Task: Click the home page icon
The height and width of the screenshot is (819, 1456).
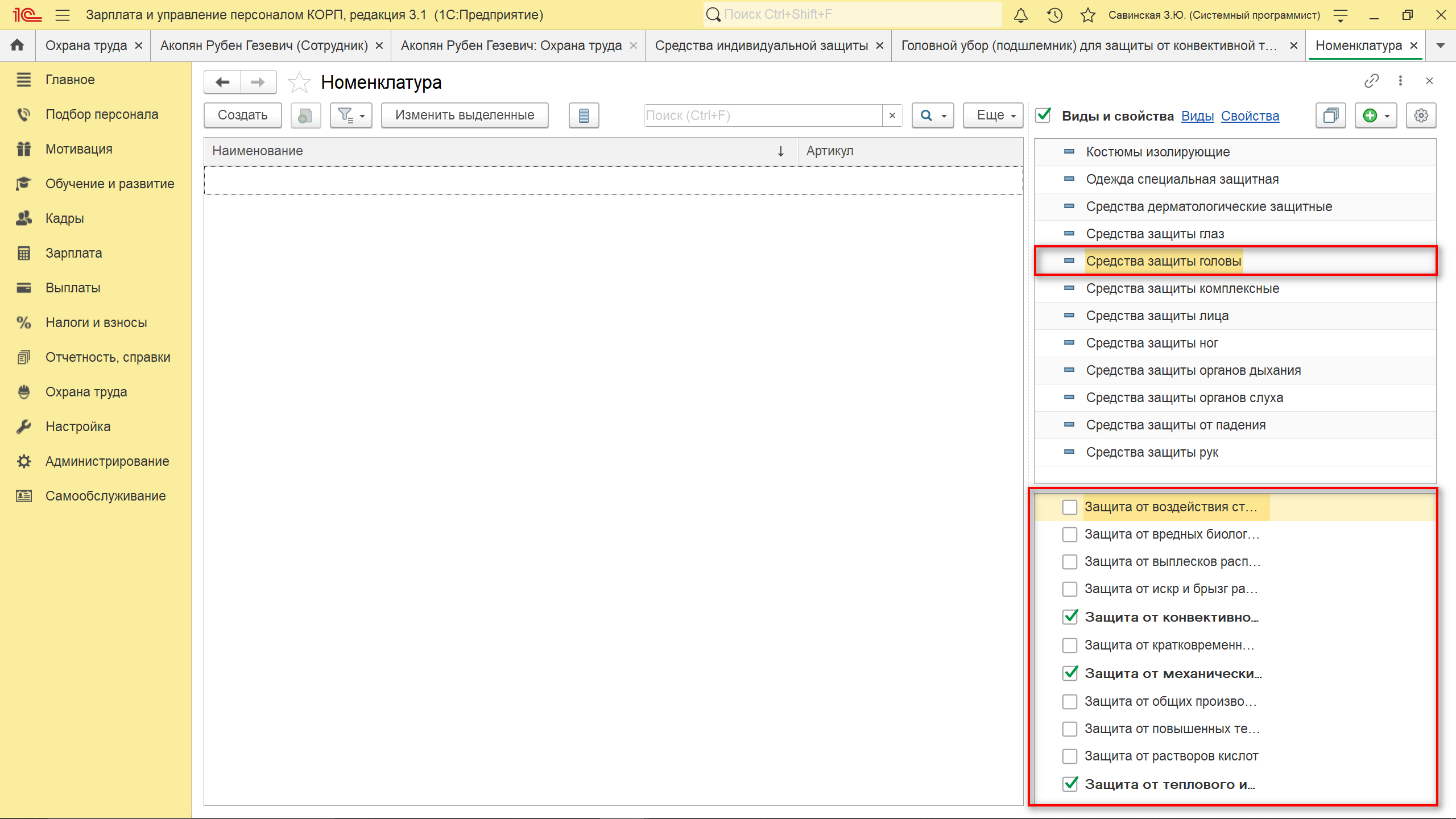Action: click(x=18, y=45)
